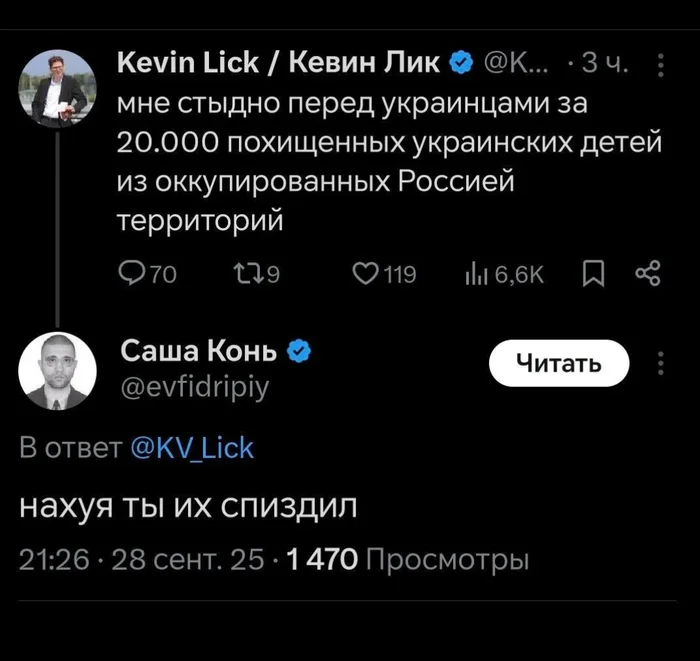Click the 21:26 · 28 сент. 25 timestamp

point(141,561)
